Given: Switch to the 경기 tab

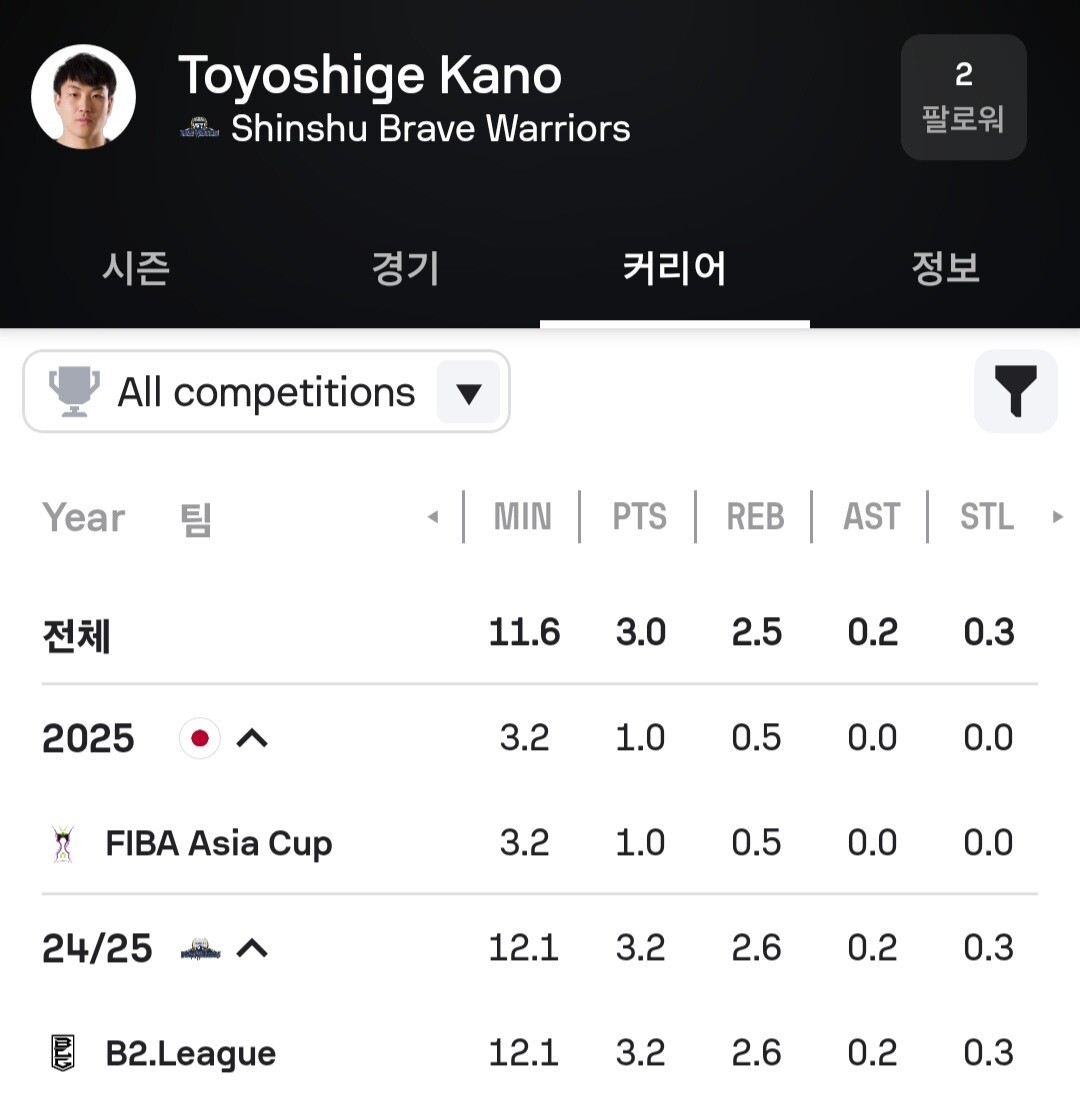Looking at the screenshot, I should pyautogui.click(x=405, y=268).
